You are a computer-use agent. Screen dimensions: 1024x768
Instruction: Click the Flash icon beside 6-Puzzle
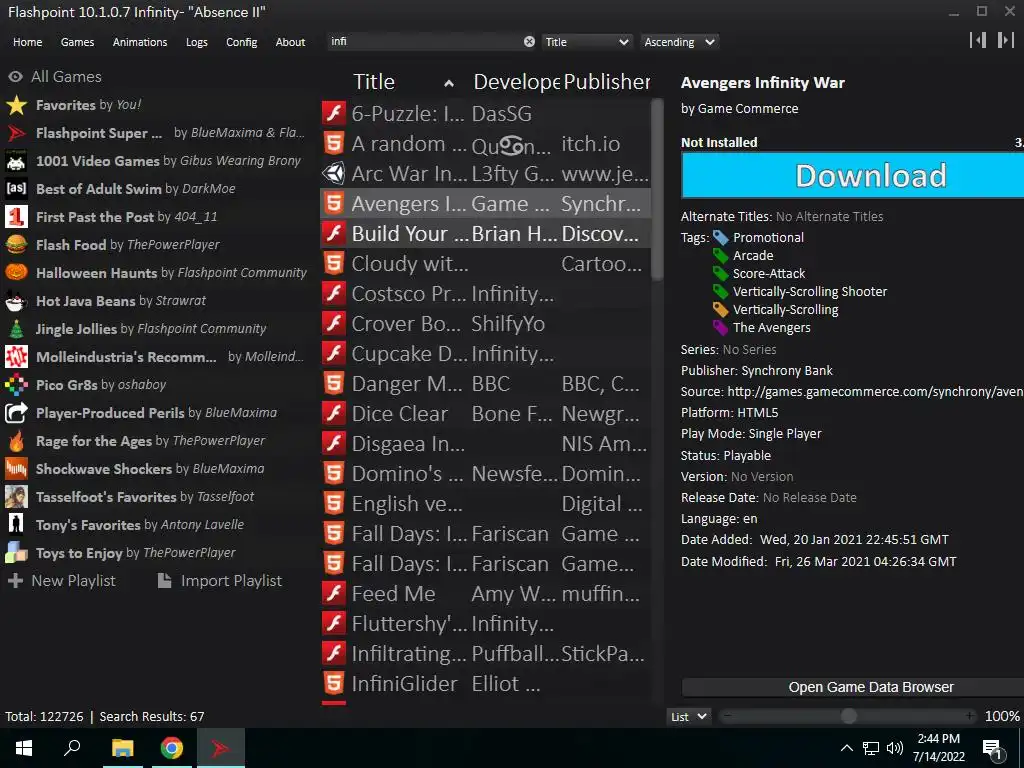pos(334,114)
